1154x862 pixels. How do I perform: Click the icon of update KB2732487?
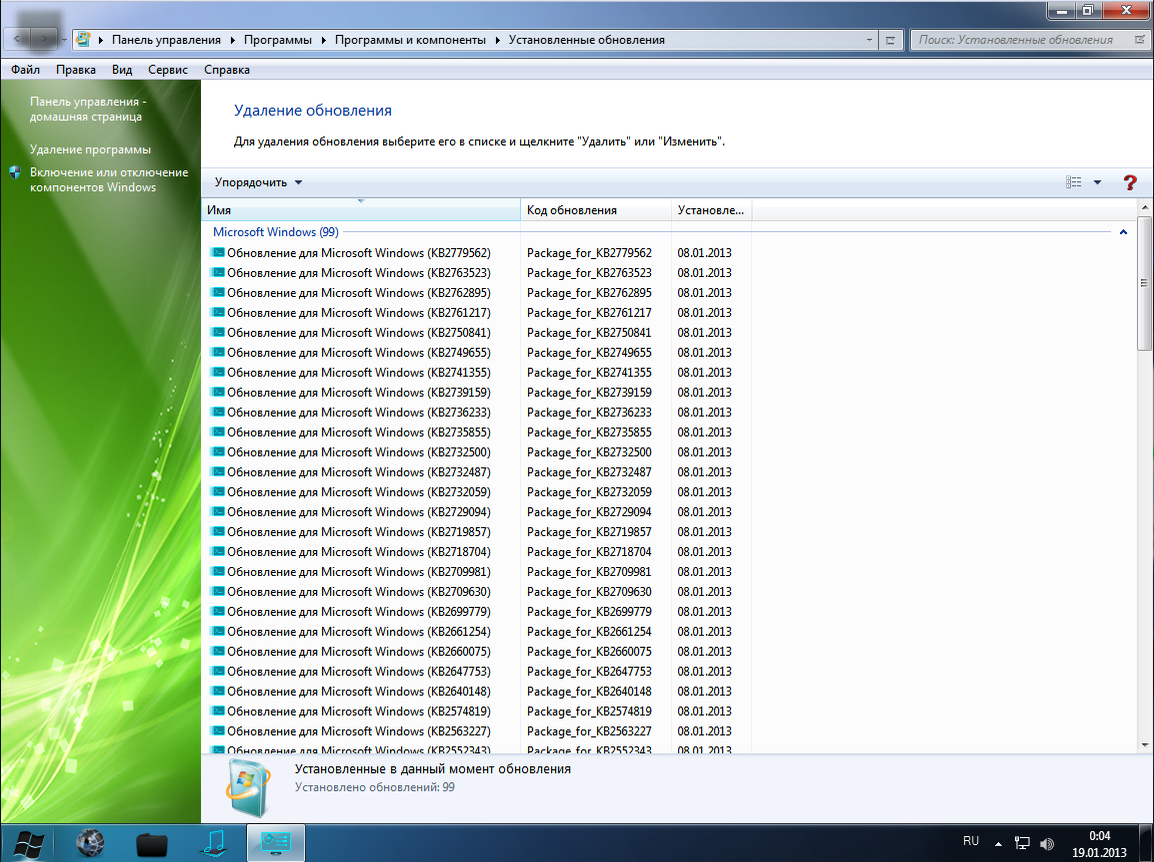218,472
